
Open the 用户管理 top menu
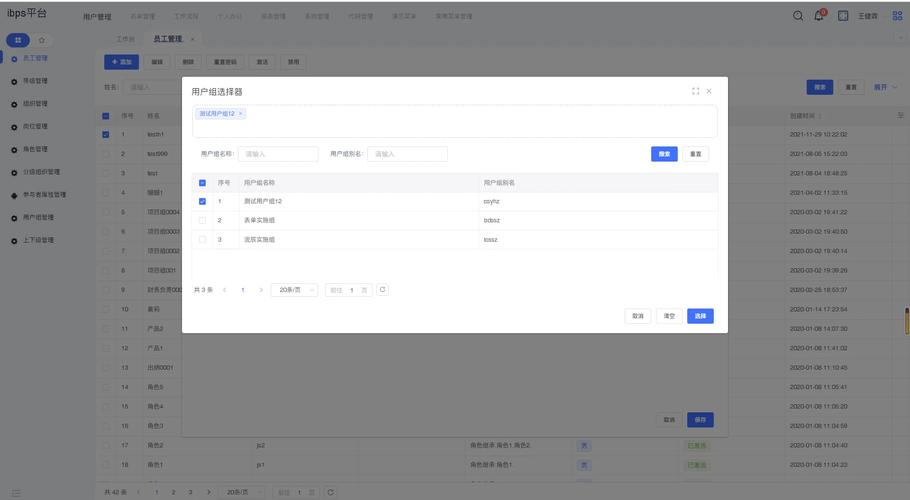(97, 17)
